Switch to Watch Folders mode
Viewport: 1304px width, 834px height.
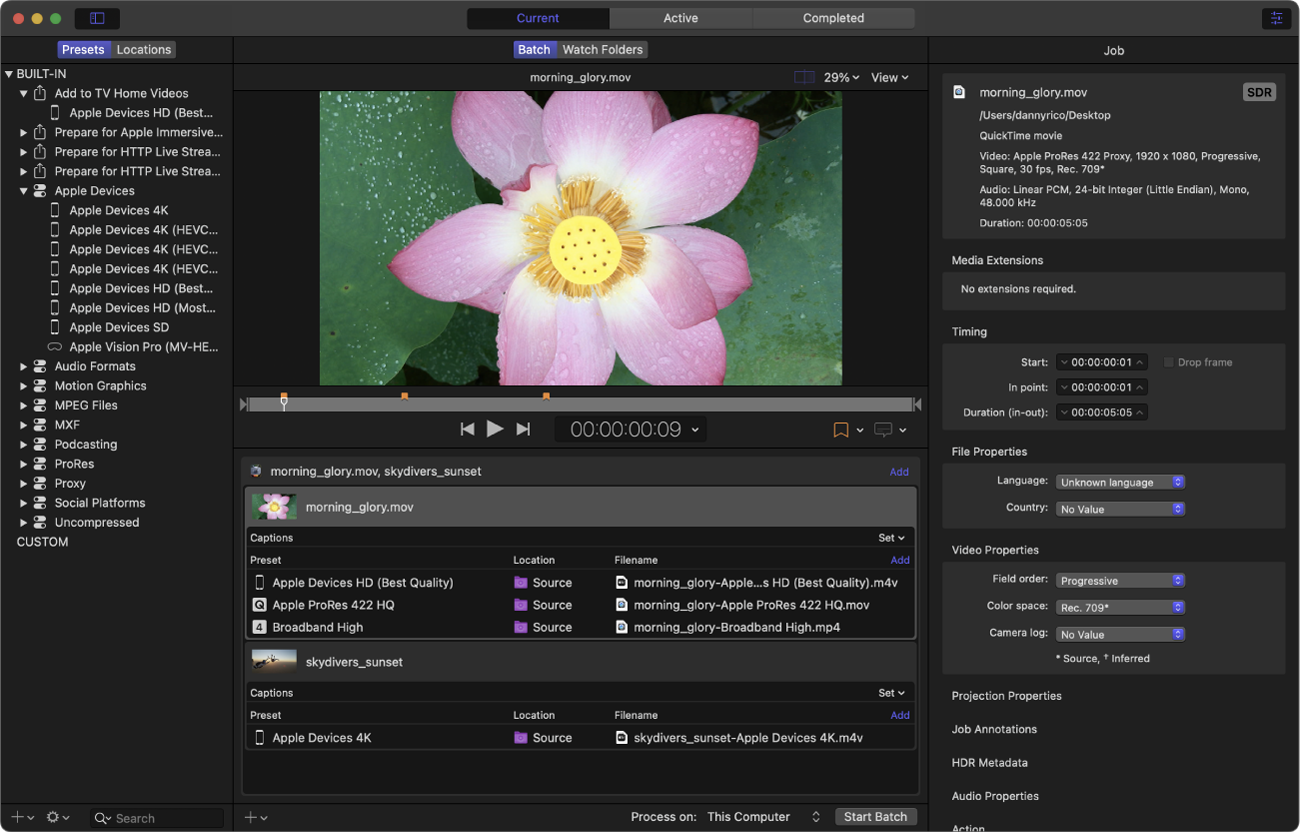tap(602, 49)
